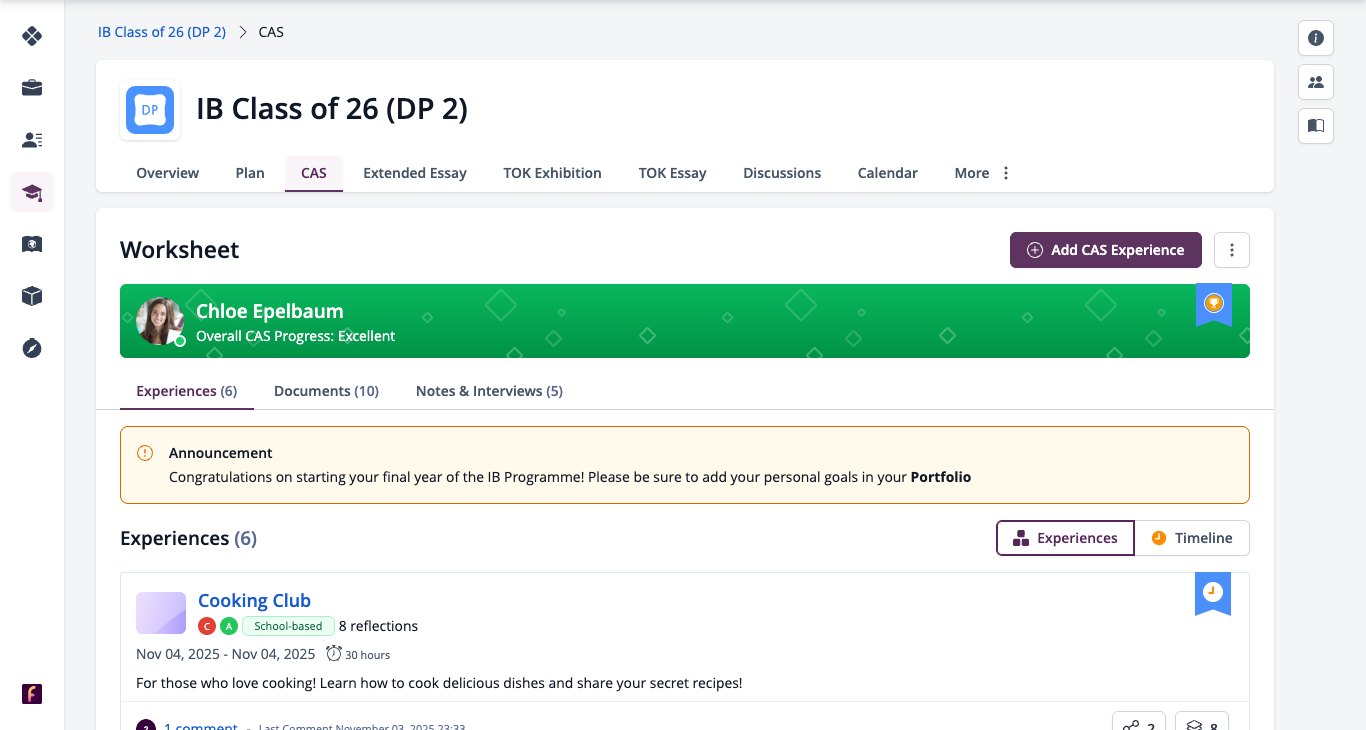Click the people list sidebar icon
This screenshot has width=1366, height=730.
click(x=32, y=140)
